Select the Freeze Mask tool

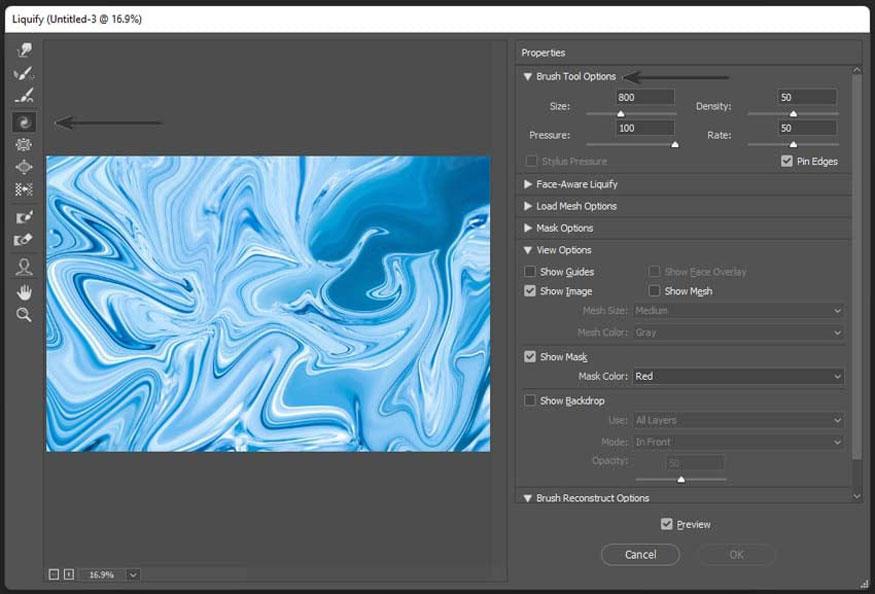pyautogui.click(x=24, y=217)
